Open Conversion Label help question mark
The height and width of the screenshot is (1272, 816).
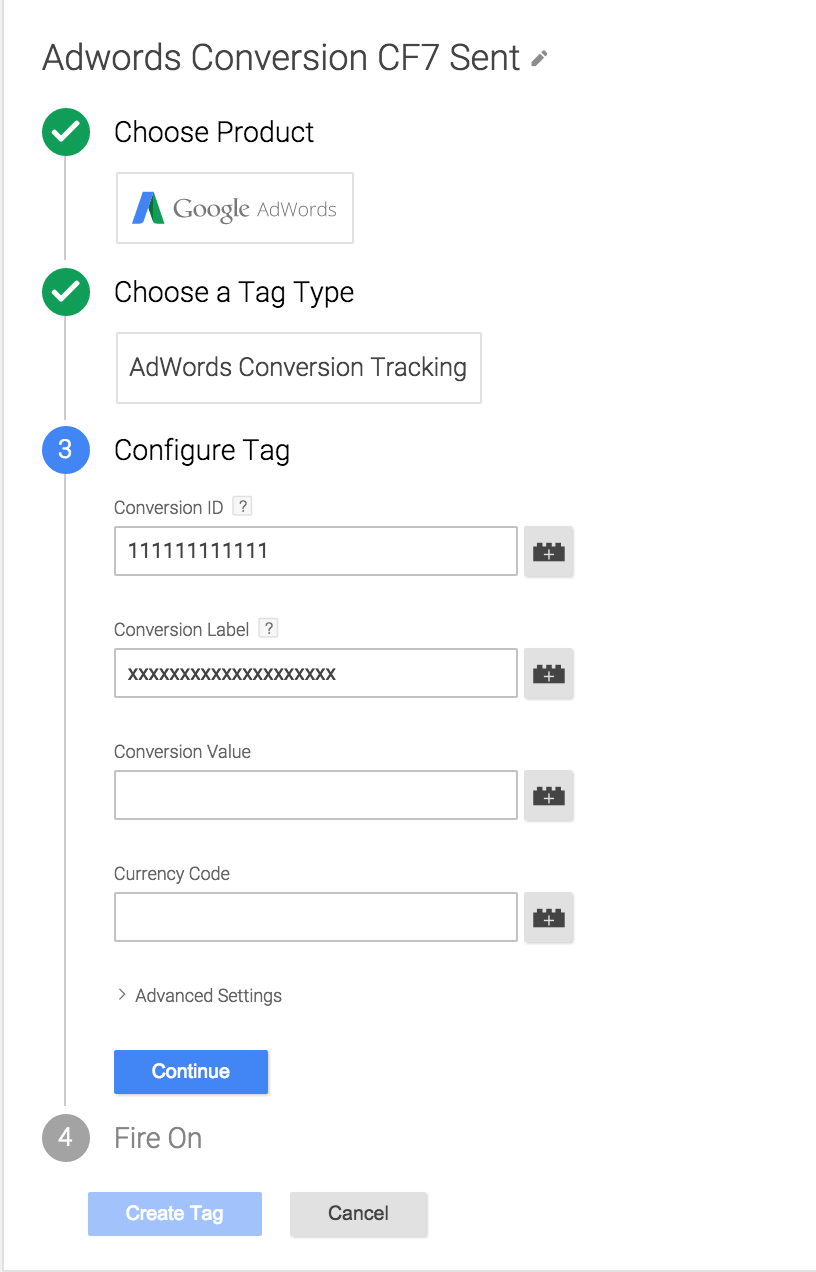268,628
